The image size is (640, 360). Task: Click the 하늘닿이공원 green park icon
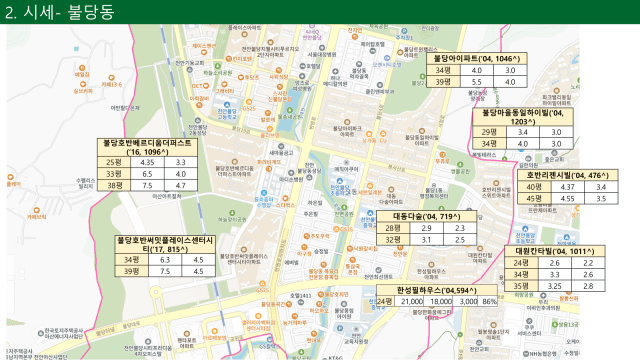pyautogui.click(x=232, y=213)
